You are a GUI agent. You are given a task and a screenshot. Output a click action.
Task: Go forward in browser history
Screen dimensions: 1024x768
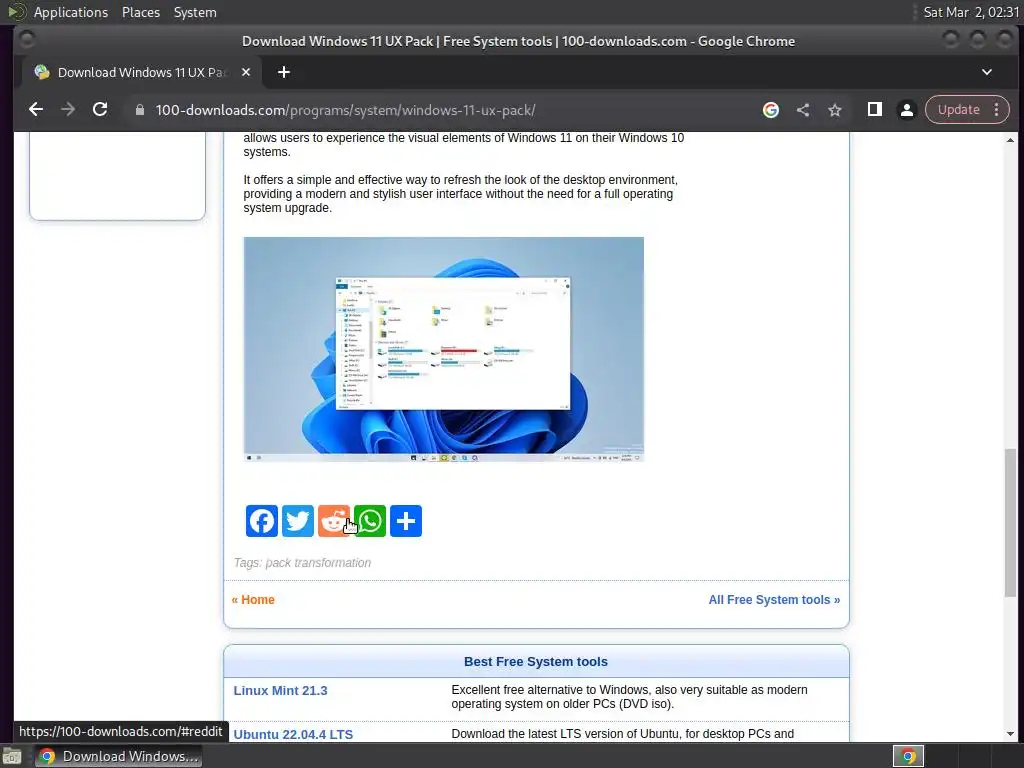68,110
